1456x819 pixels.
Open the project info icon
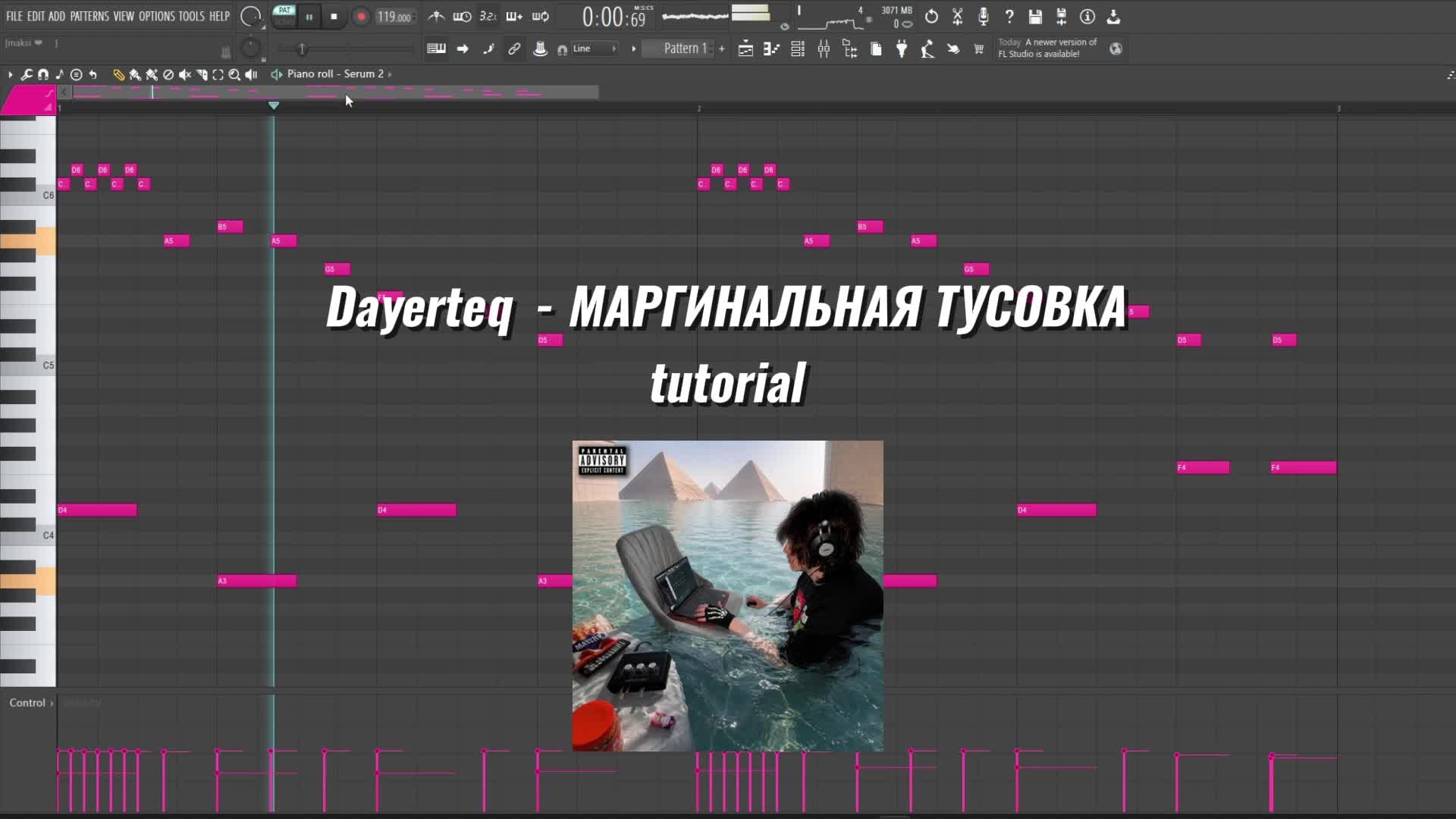(1087, 17)
